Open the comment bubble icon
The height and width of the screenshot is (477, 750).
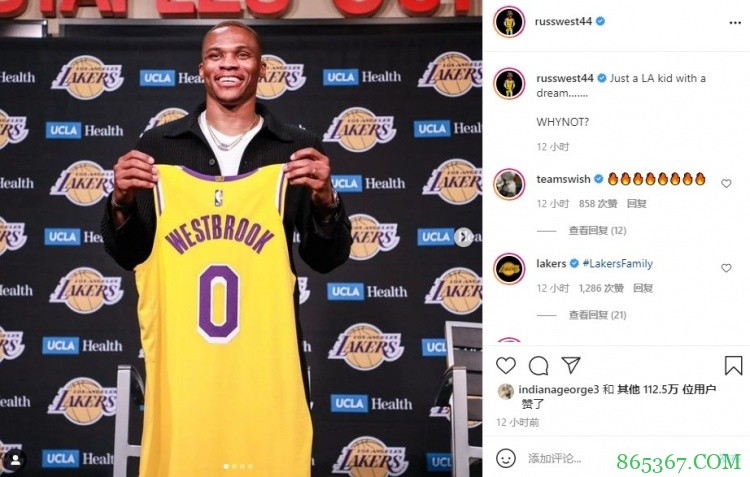point(539,366)
